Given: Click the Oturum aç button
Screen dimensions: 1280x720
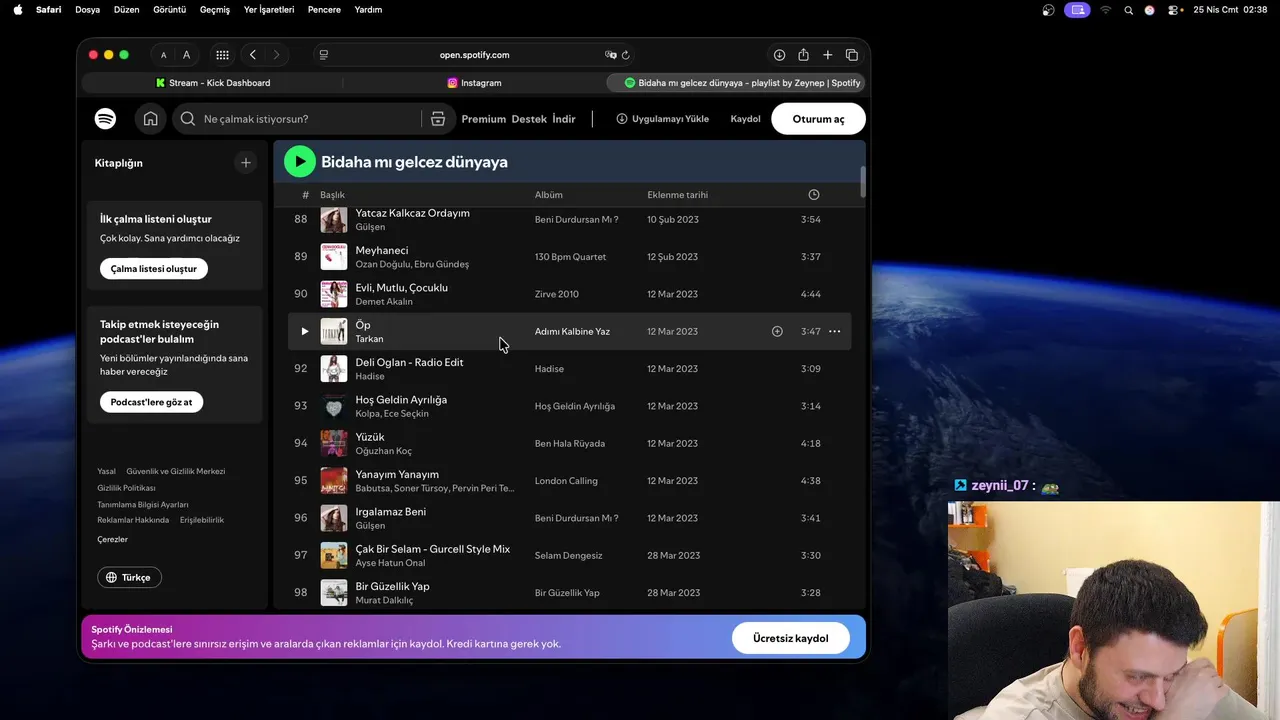Looking at the screenshot, I should [818, 119].
